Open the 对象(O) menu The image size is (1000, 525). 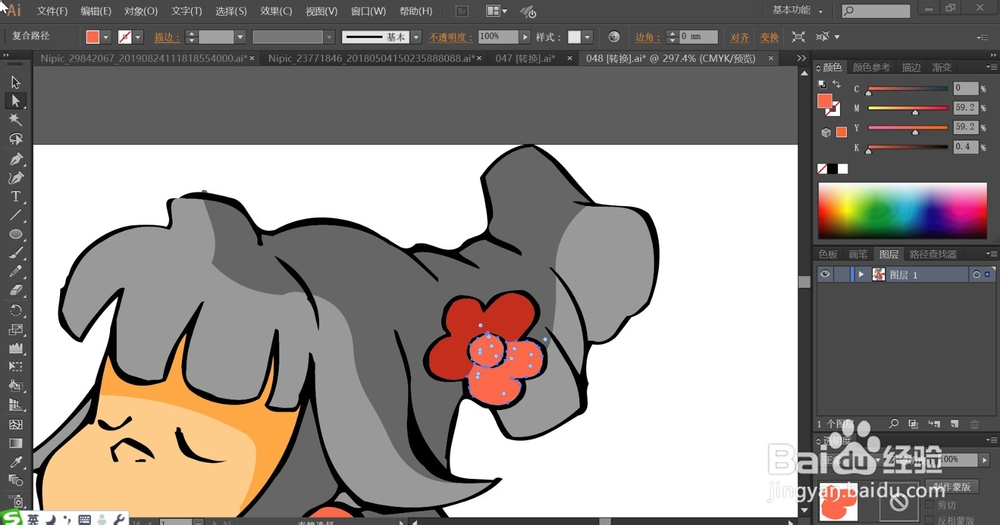(x=140, y=11)
